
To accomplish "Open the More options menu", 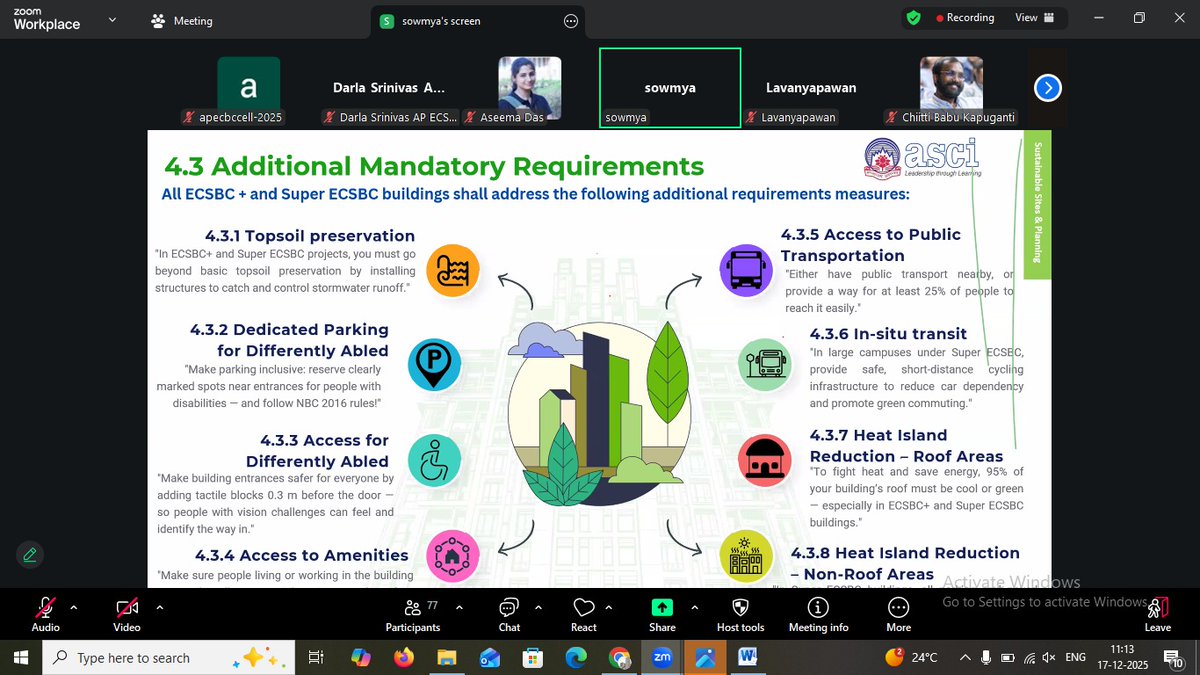I will pos(898,614).
